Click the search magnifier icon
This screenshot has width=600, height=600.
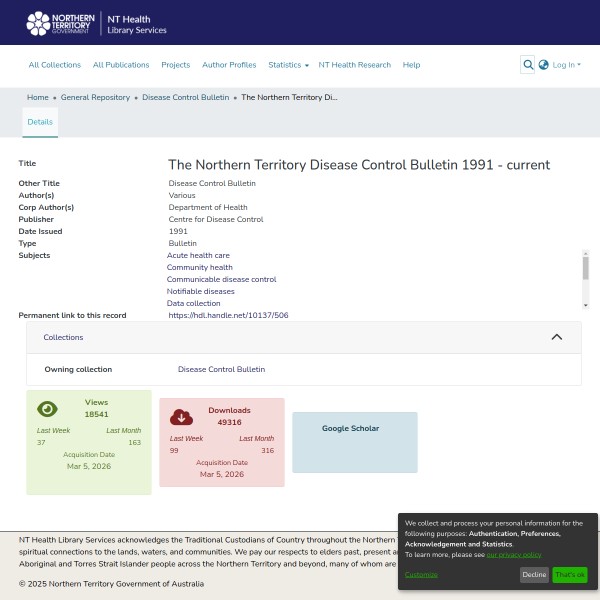pyautogui.click(x=528, y=65)
